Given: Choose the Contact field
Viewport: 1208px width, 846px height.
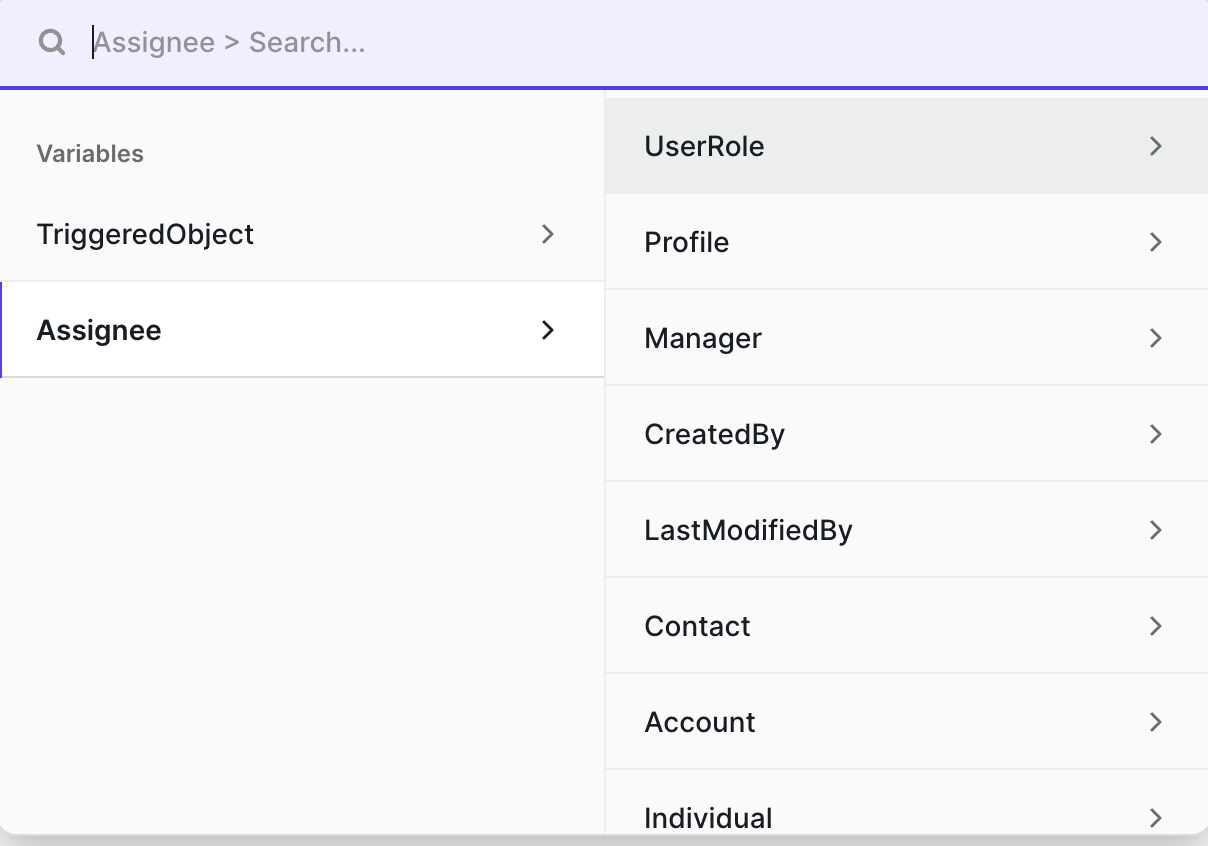Looking at the screenshot, I should pyautogui.click(x=907, y=626).
